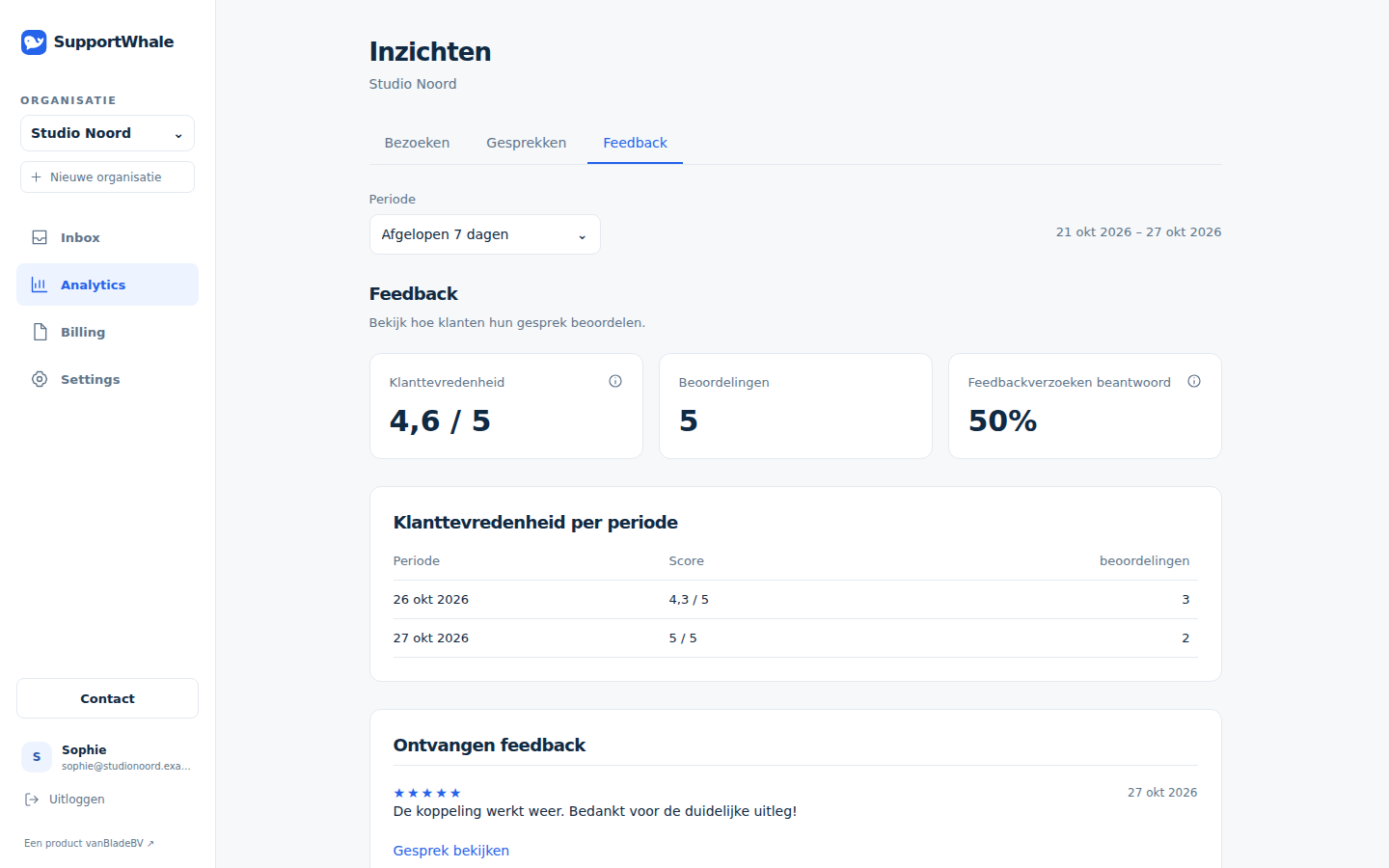
Task: Click the Inbox tray icon
Action: tap(40, 237)
